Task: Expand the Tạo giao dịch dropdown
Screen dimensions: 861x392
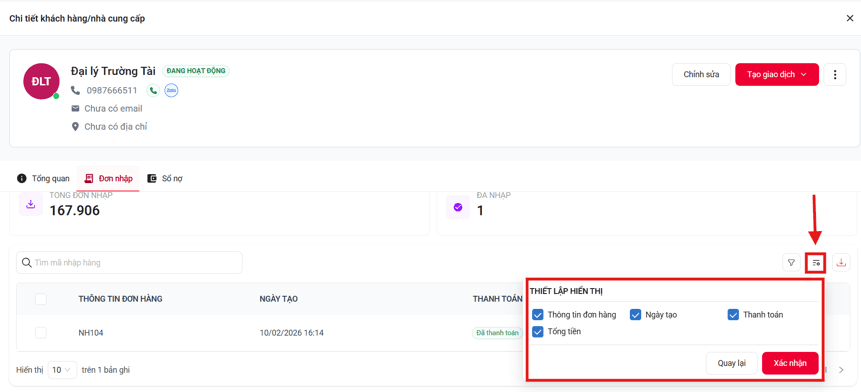Action: [x=777, y=75]
